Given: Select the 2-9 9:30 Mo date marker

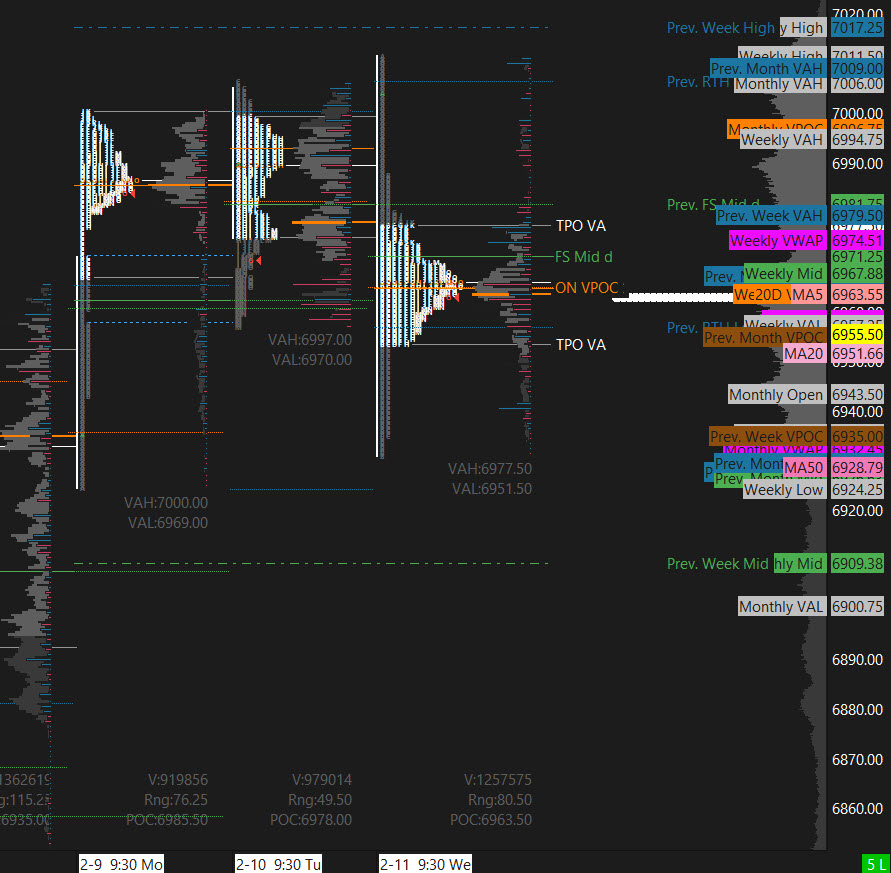Looking at the screenshot, I should [x=121, y=863].
